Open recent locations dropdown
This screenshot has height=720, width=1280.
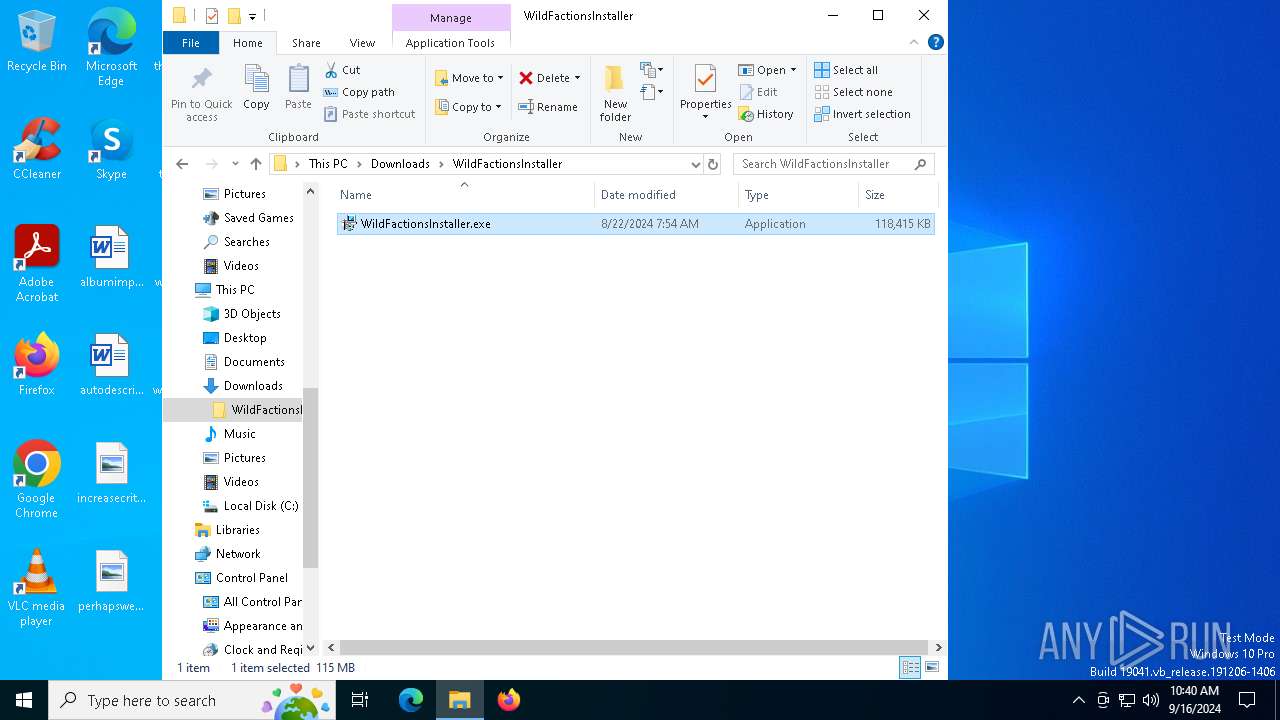(x=235, y=164)
